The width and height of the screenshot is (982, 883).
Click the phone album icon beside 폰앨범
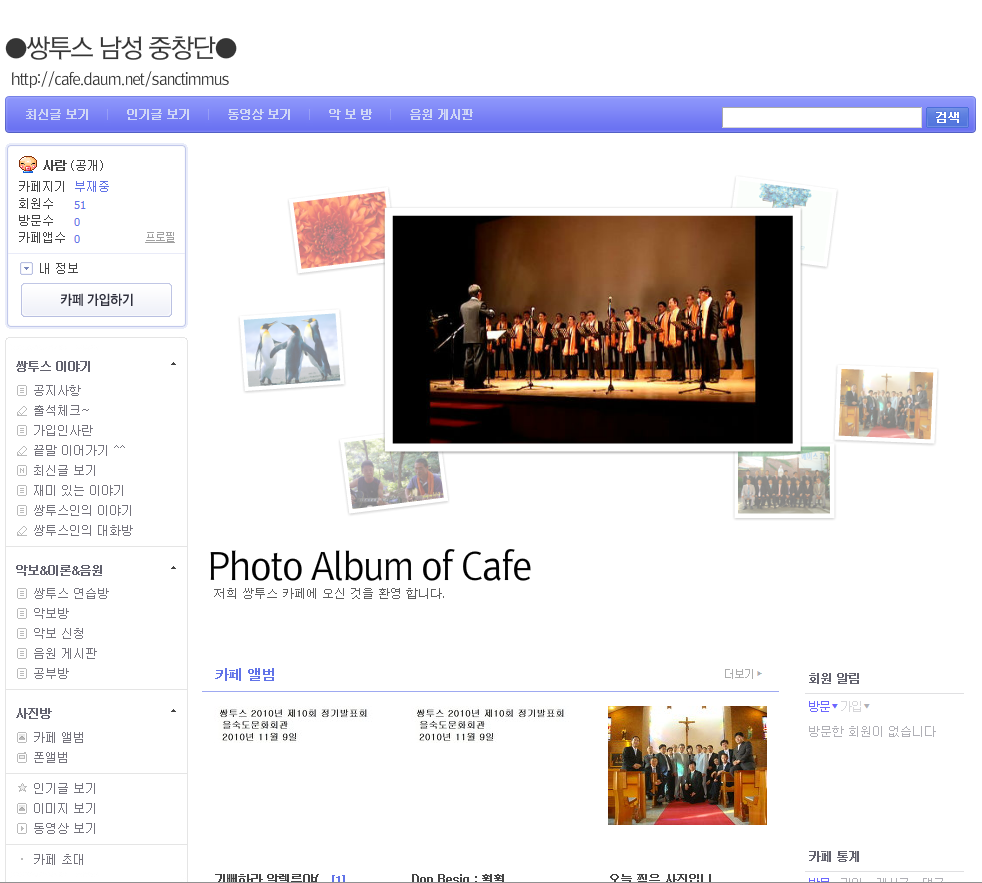(22, 758)
